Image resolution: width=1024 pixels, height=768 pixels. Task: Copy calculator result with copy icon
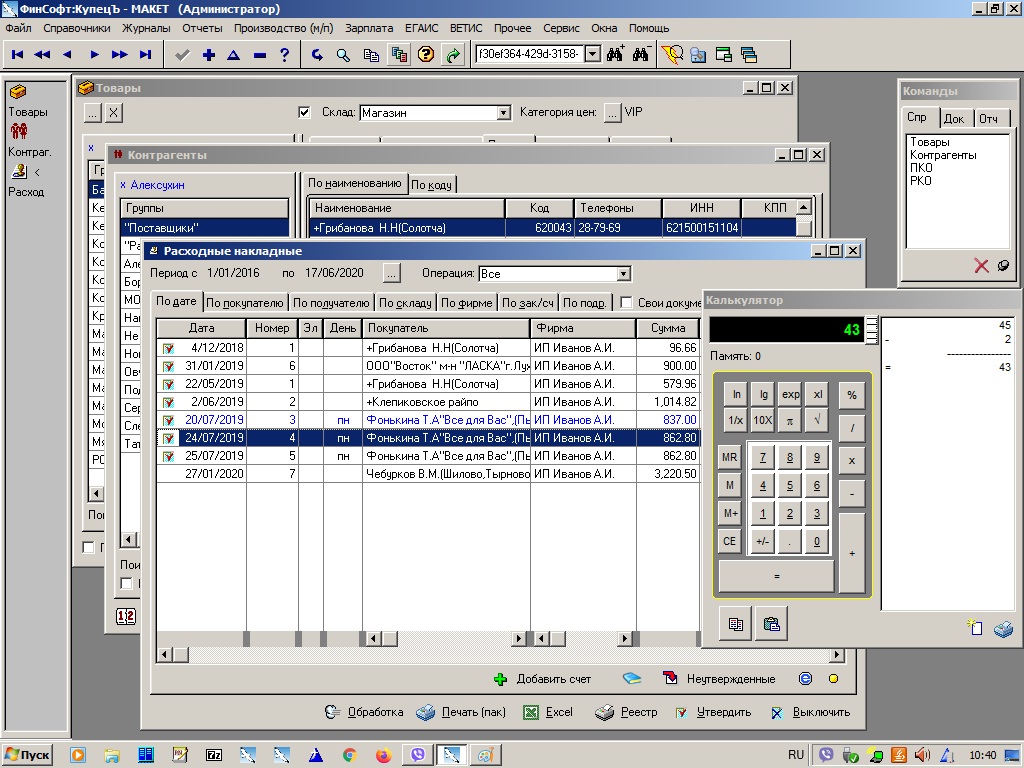click(x=737, y=624)
